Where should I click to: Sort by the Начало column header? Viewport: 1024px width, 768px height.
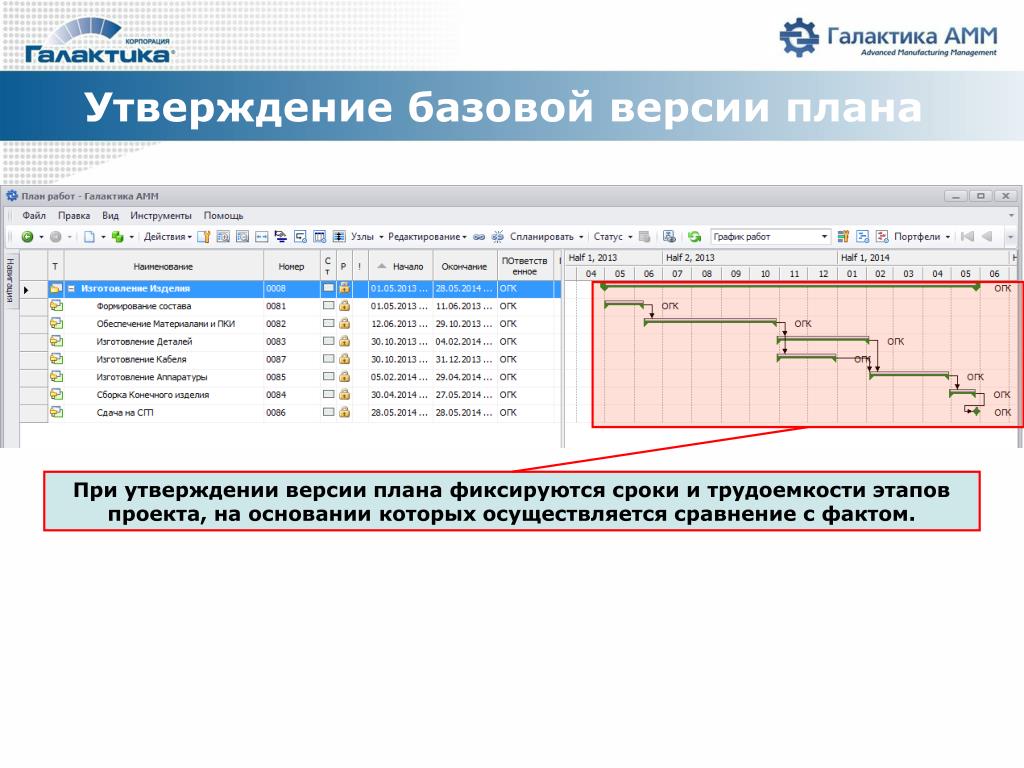400,266
